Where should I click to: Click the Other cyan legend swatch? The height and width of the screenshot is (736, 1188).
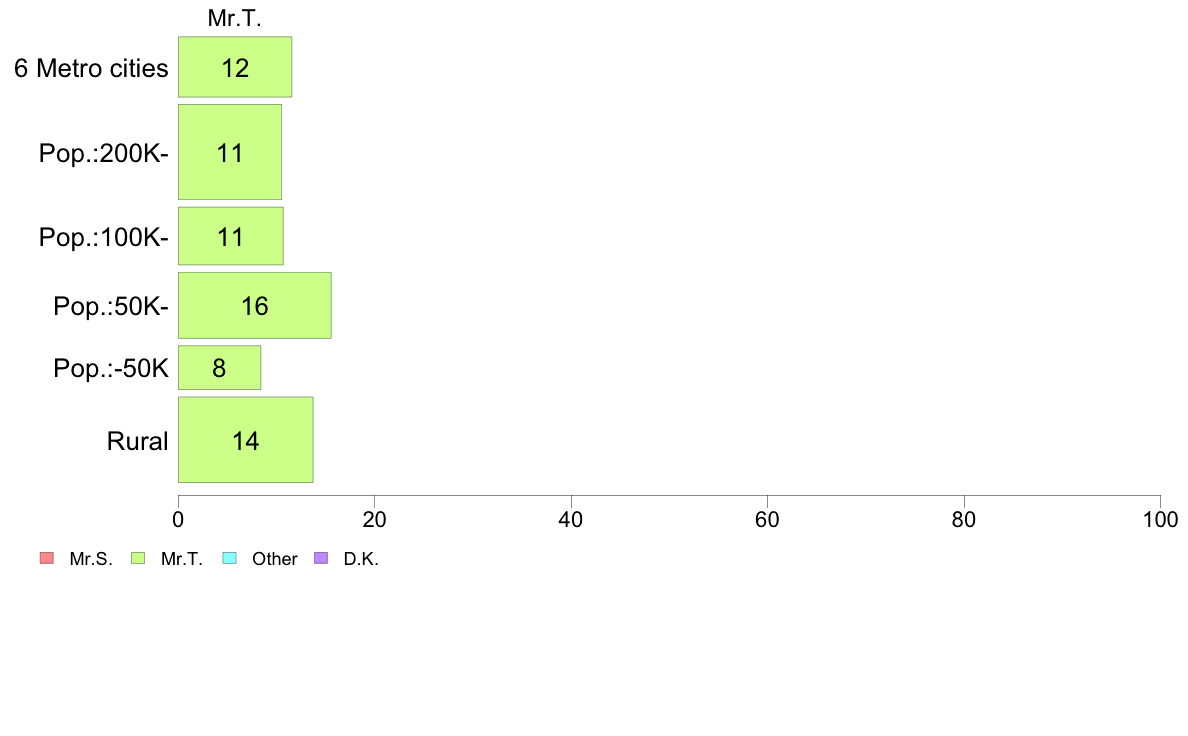[230, 559]
